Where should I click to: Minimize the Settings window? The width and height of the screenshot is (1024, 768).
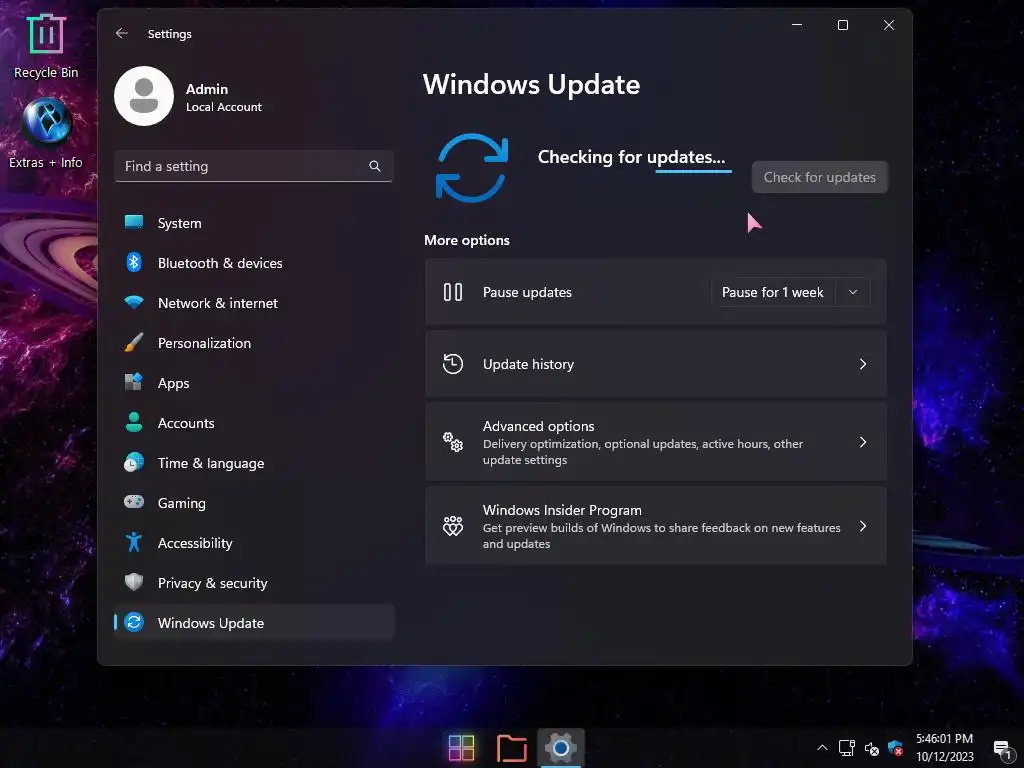(797, 25)
